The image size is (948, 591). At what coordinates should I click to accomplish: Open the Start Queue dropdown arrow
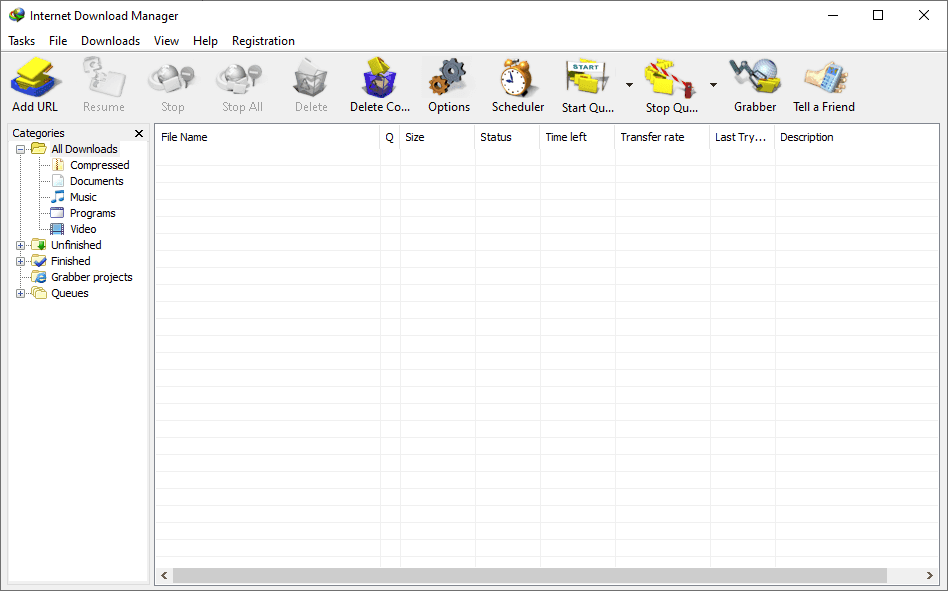[x=629, y=85]
